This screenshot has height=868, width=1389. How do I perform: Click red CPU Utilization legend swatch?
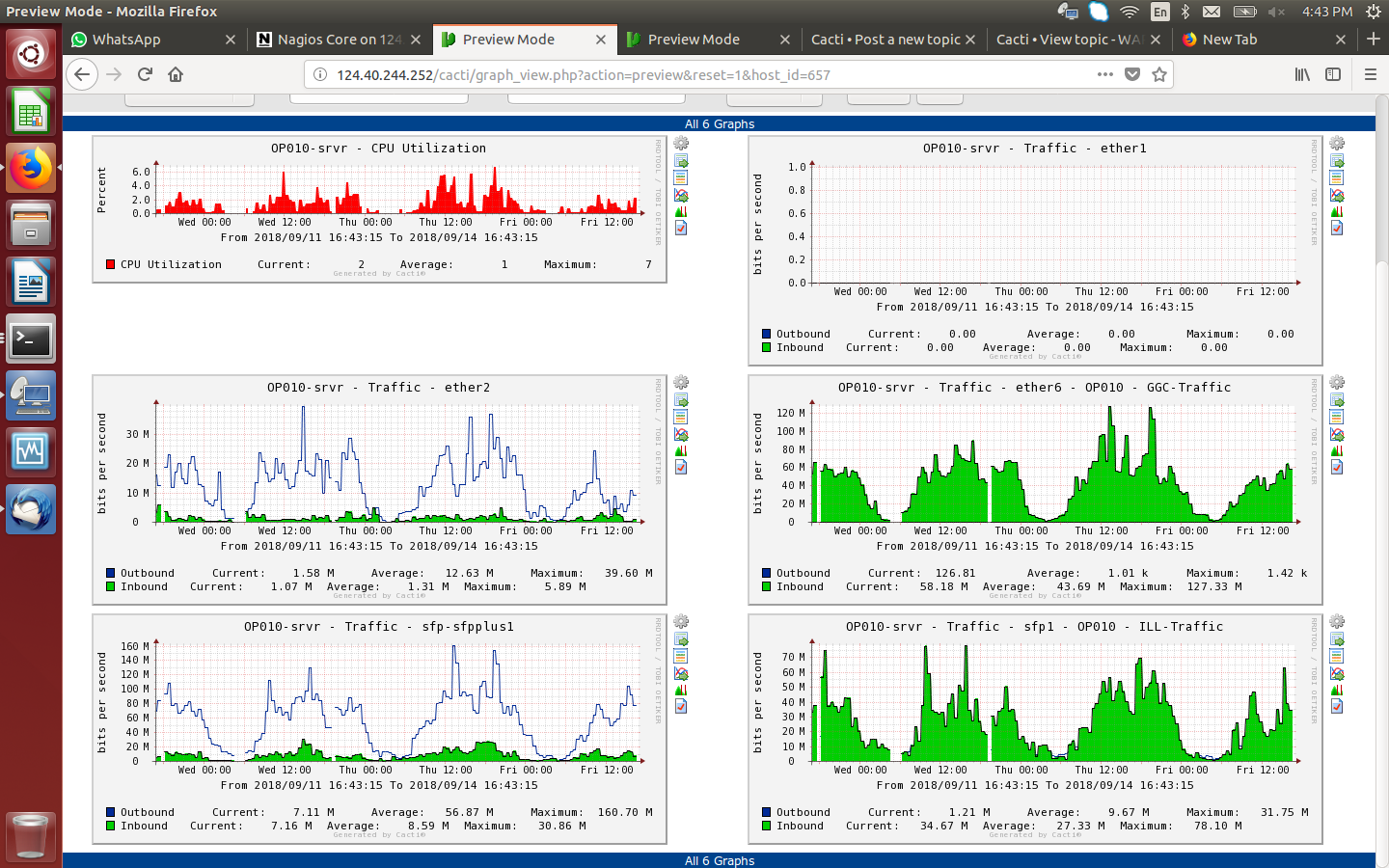coord(111,264)
